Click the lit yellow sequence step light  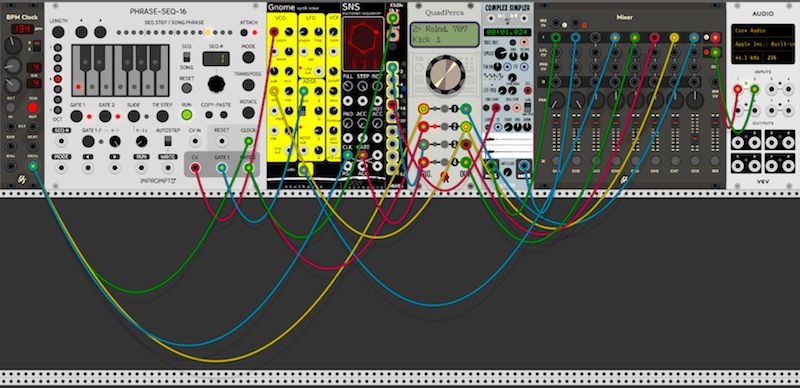207,33
